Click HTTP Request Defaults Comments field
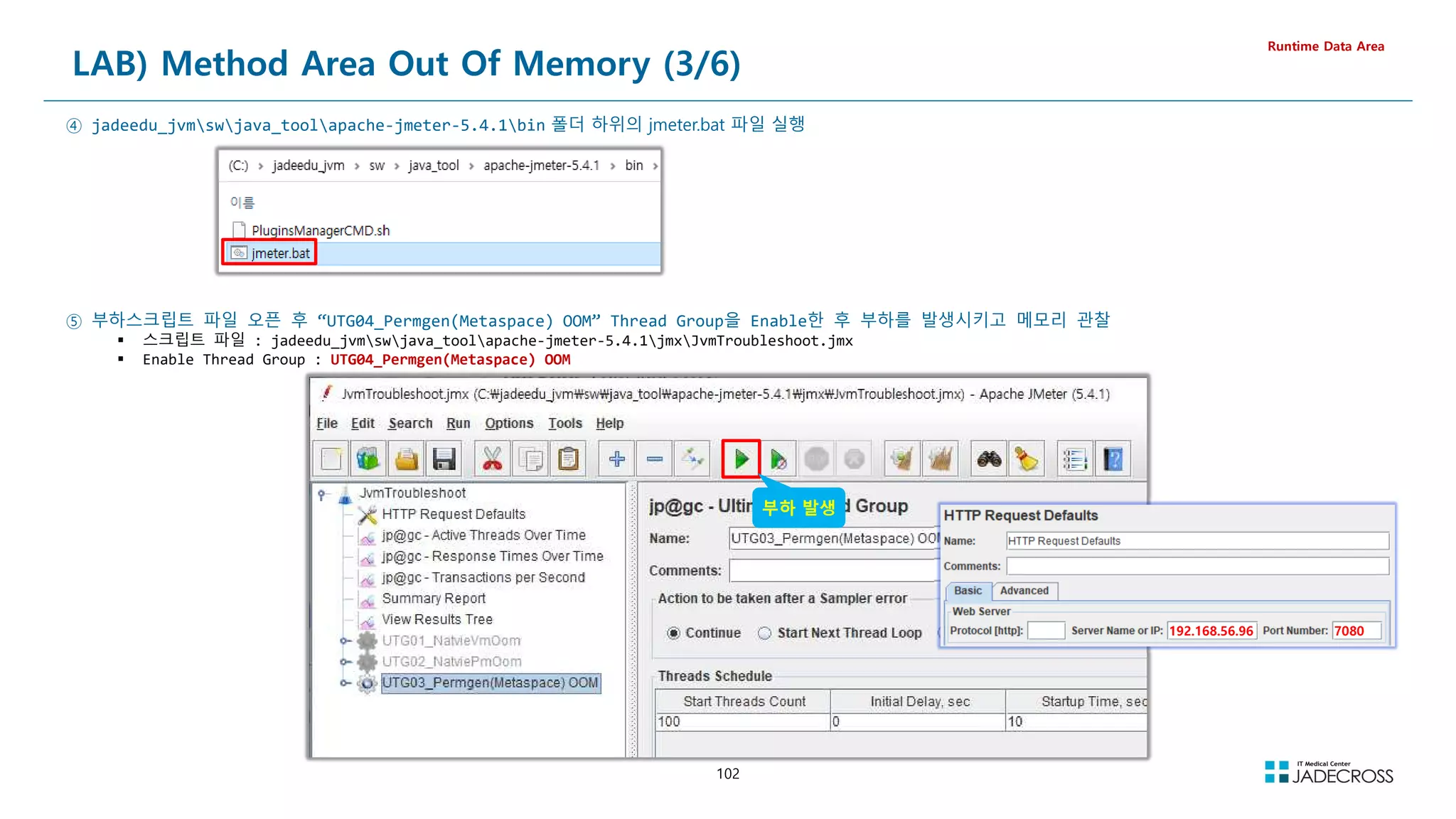The image size is (1456, 819). [x=1197, y=566]
